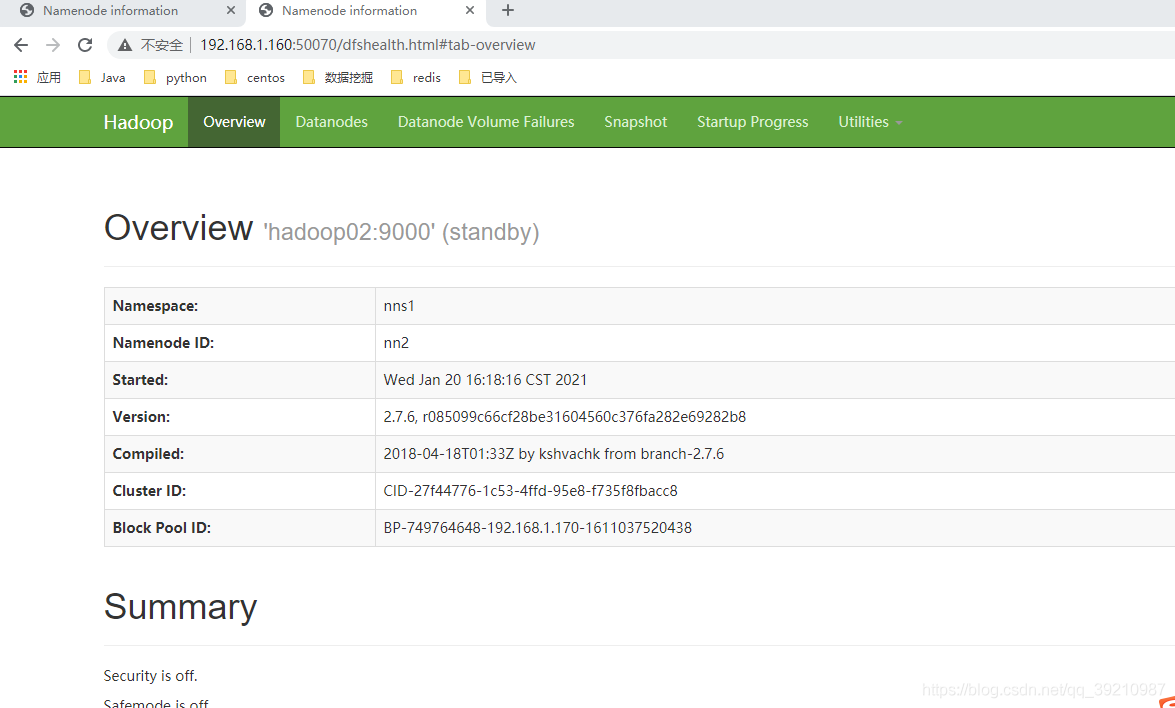The width and height of the screenshot is (1175, 708).
Task: Click the 'Security is off.' text
Action: tap(151, 676)
